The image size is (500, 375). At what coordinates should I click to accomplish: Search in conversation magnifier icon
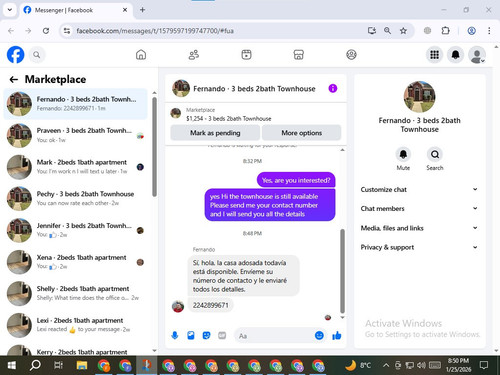435,154
